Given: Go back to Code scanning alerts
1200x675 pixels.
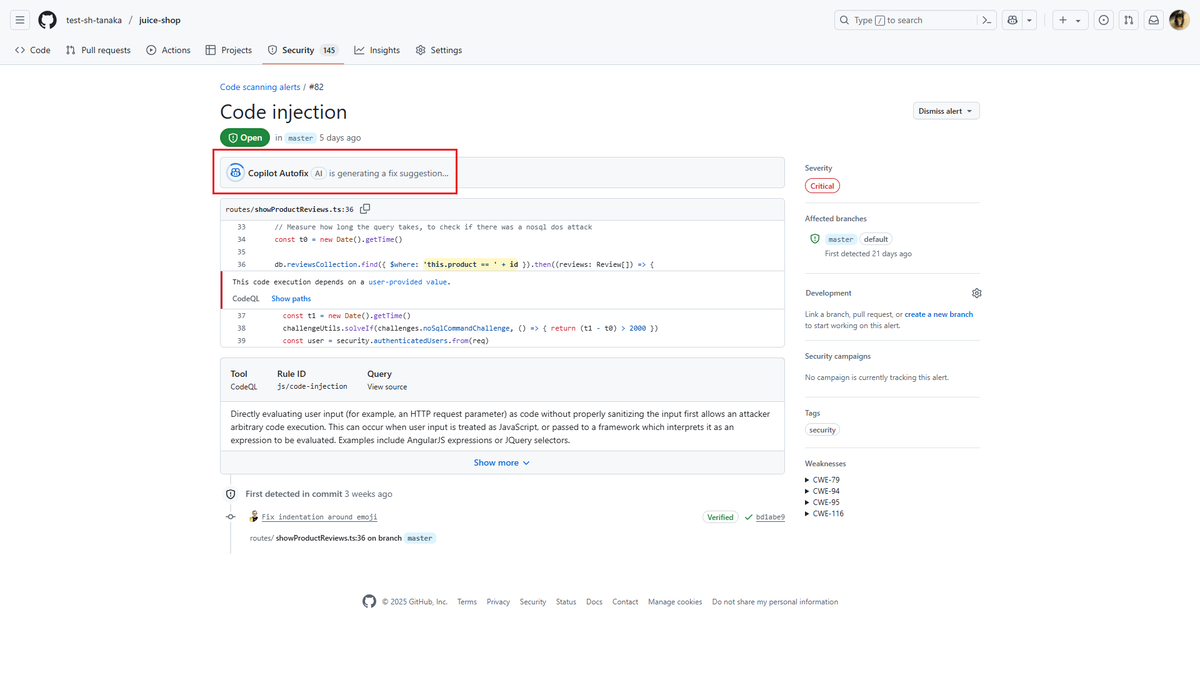Looking at the screenshot, I should coord(260,87).
